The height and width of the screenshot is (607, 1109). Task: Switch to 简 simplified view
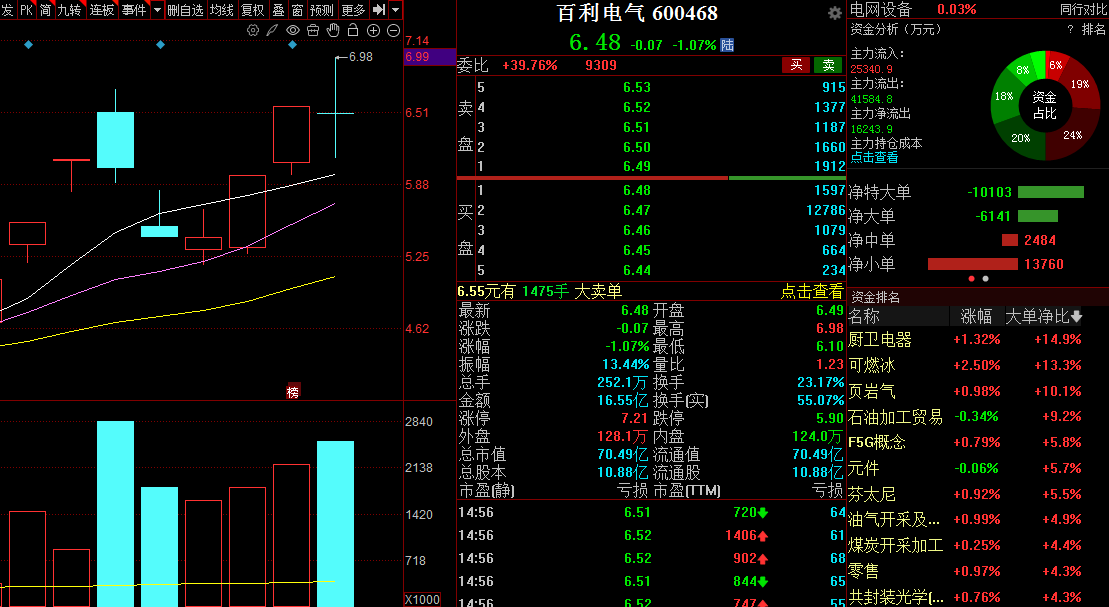45,10
